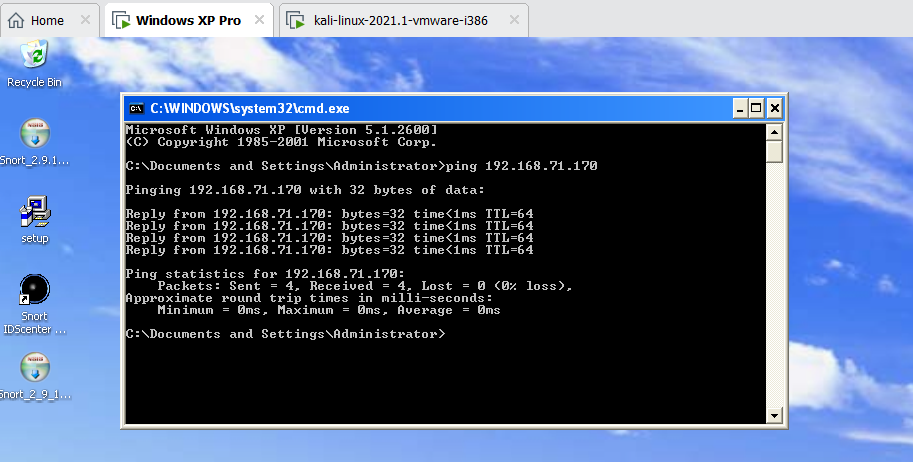Click the 'Approximate round trip times' line
The width and height of the screenshot is (913, 462).
click(309, 298)
